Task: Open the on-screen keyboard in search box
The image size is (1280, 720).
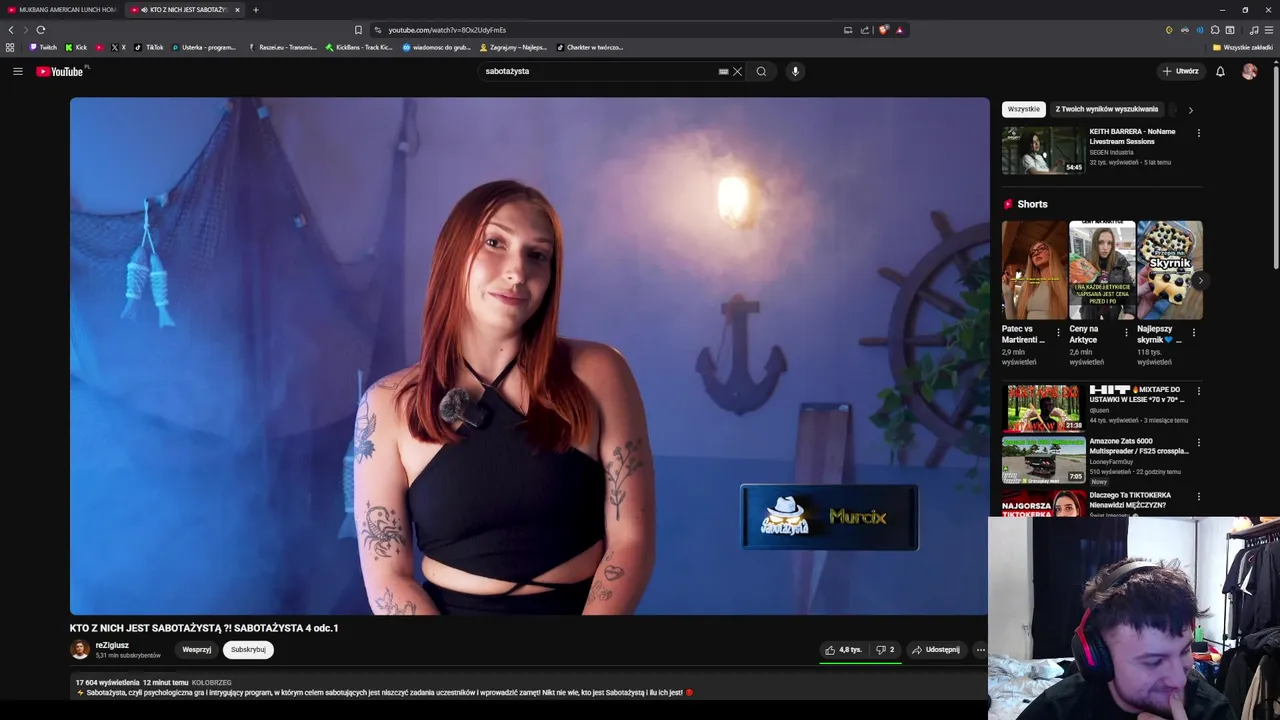Action: pyautogui.click(x=723, y=71)
